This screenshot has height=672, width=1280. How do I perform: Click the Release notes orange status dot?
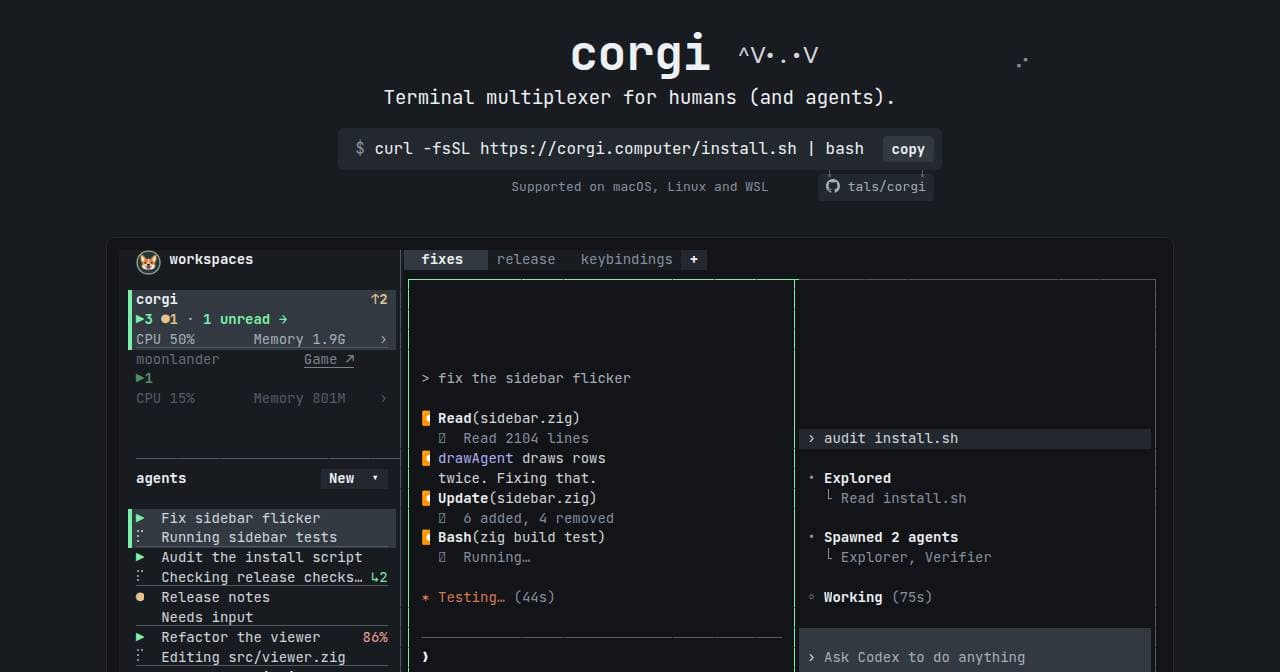140,597
